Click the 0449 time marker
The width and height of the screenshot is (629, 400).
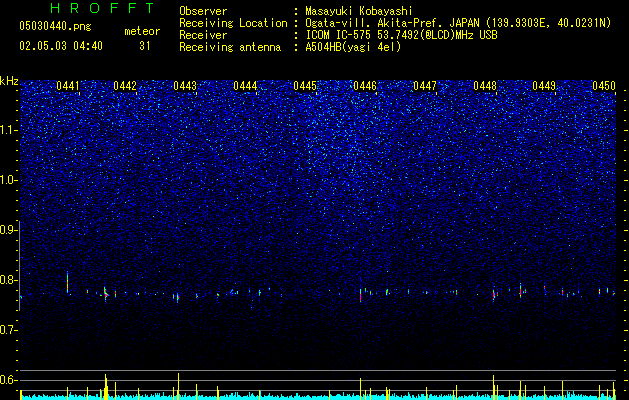[x=544, y=86]
